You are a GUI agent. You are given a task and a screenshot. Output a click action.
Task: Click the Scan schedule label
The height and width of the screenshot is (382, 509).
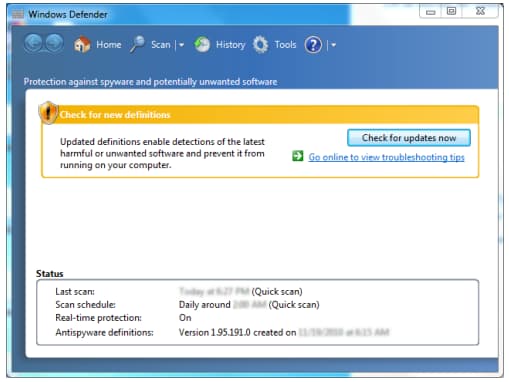[x=86, y=305]
